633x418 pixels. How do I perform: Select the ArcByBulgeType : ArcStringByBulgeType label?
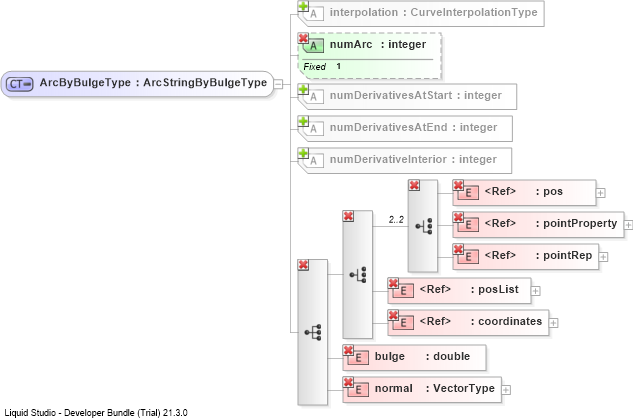coord(153,83)
